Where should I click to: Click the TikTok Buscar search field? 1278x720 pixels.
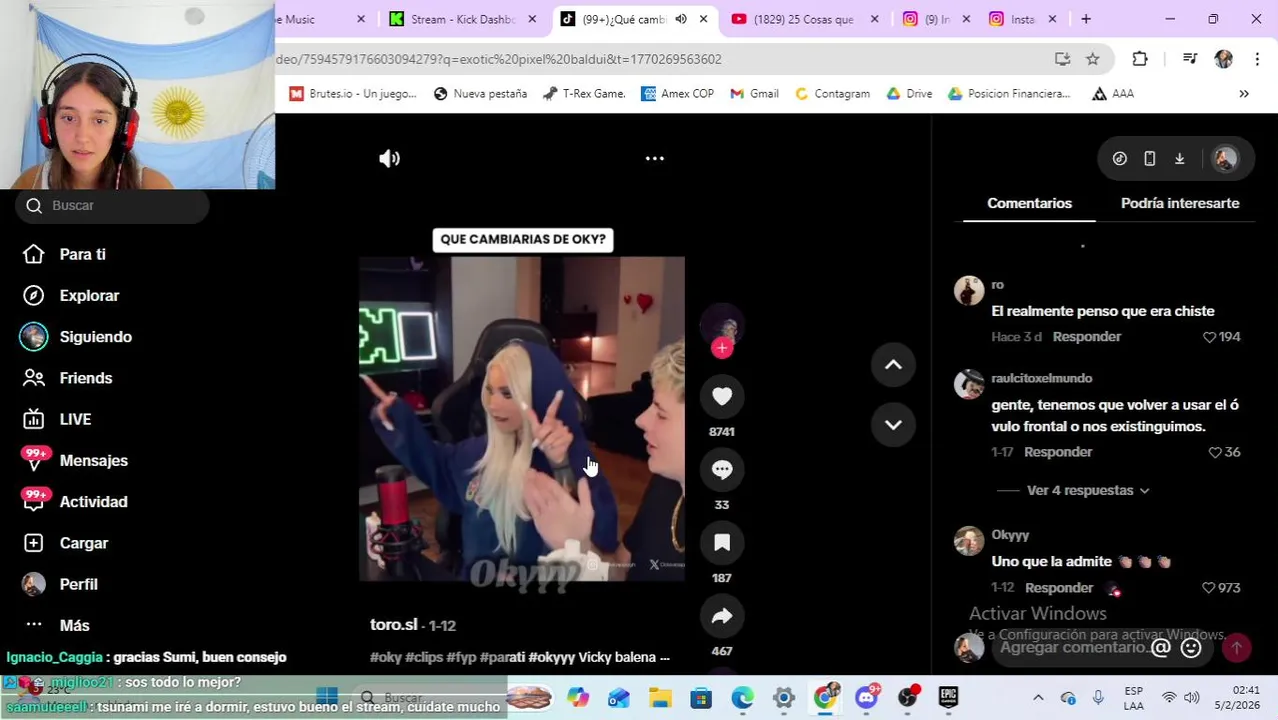[112, 205]
